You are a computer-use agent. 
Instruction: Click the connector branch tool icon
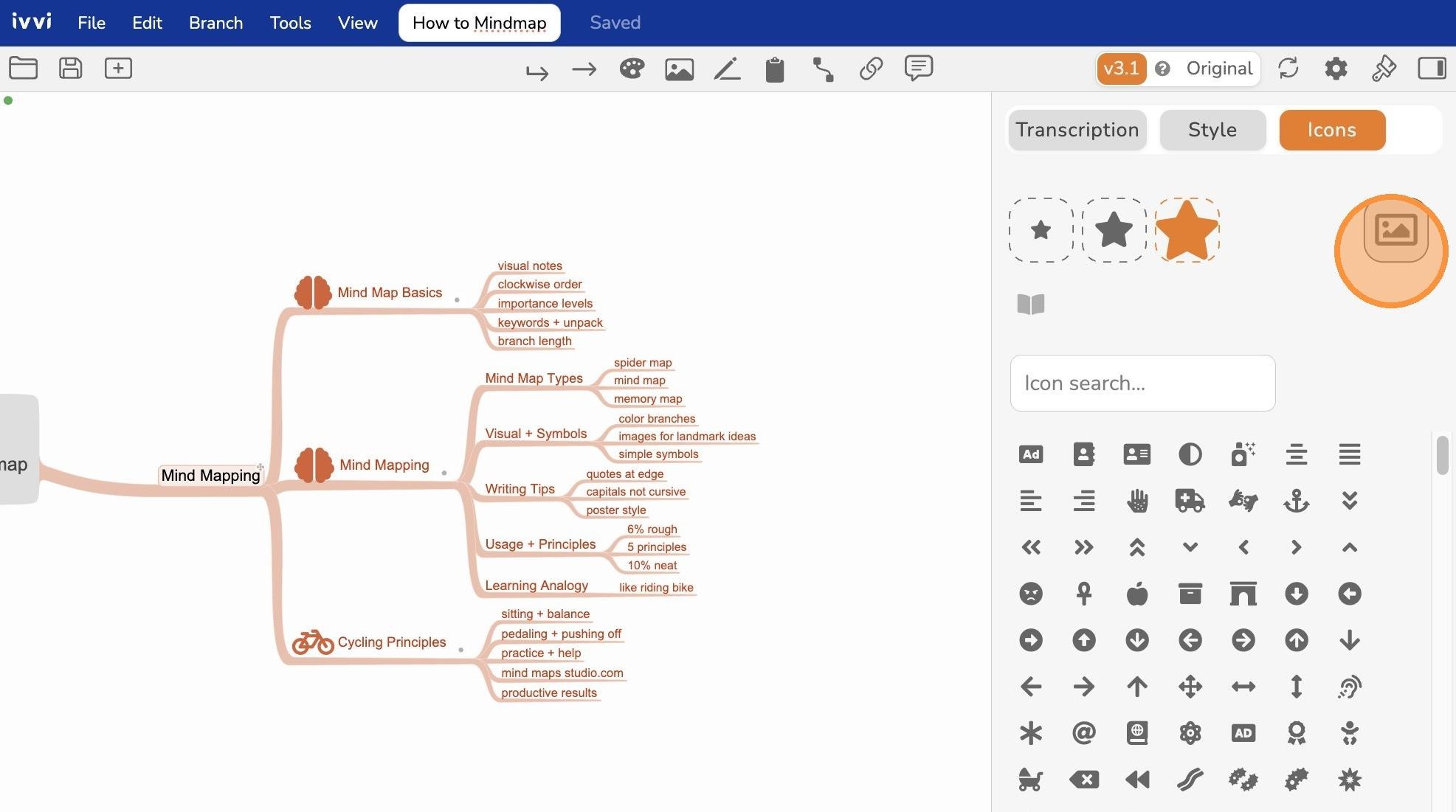[823, 69]
